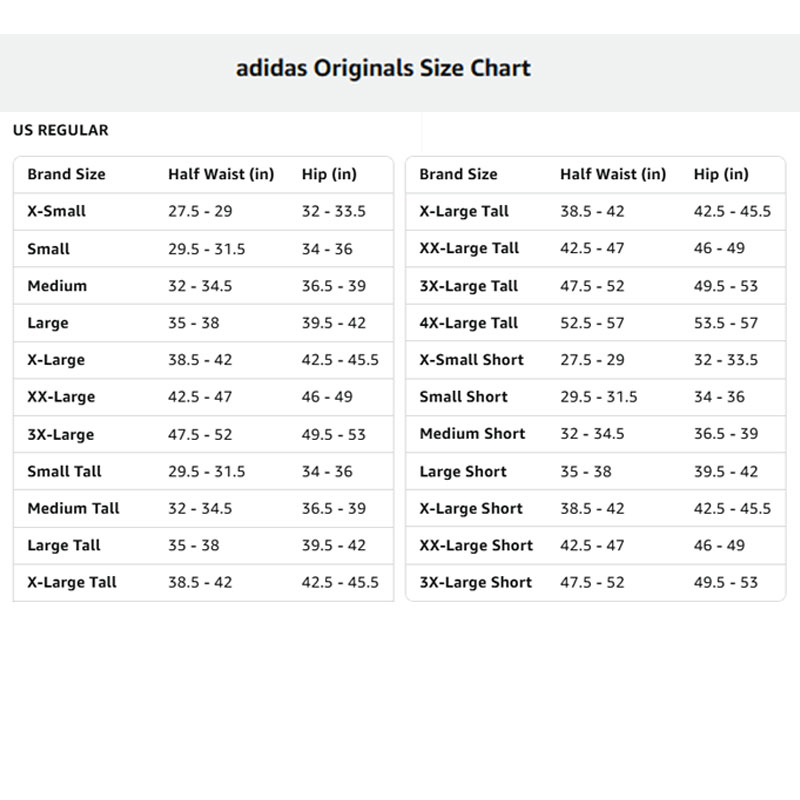Image resolution: width=800 pixels, height=800 pixels.
Task: Click the 3X-Large Short row label
Action: tap(475, 583)
